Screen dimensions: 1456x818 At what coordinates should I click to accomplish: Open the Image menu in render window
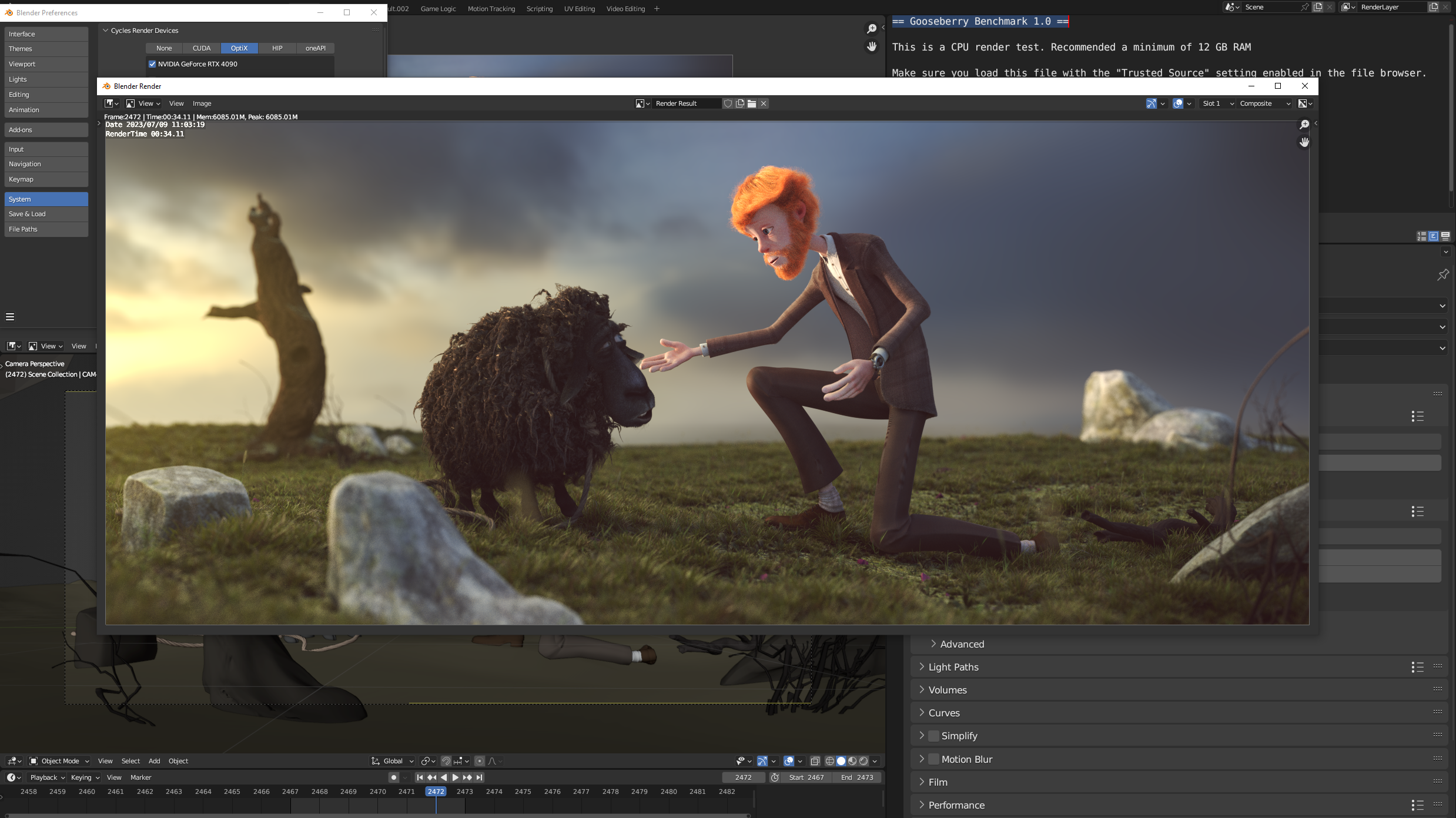click(x=202, y=103)
